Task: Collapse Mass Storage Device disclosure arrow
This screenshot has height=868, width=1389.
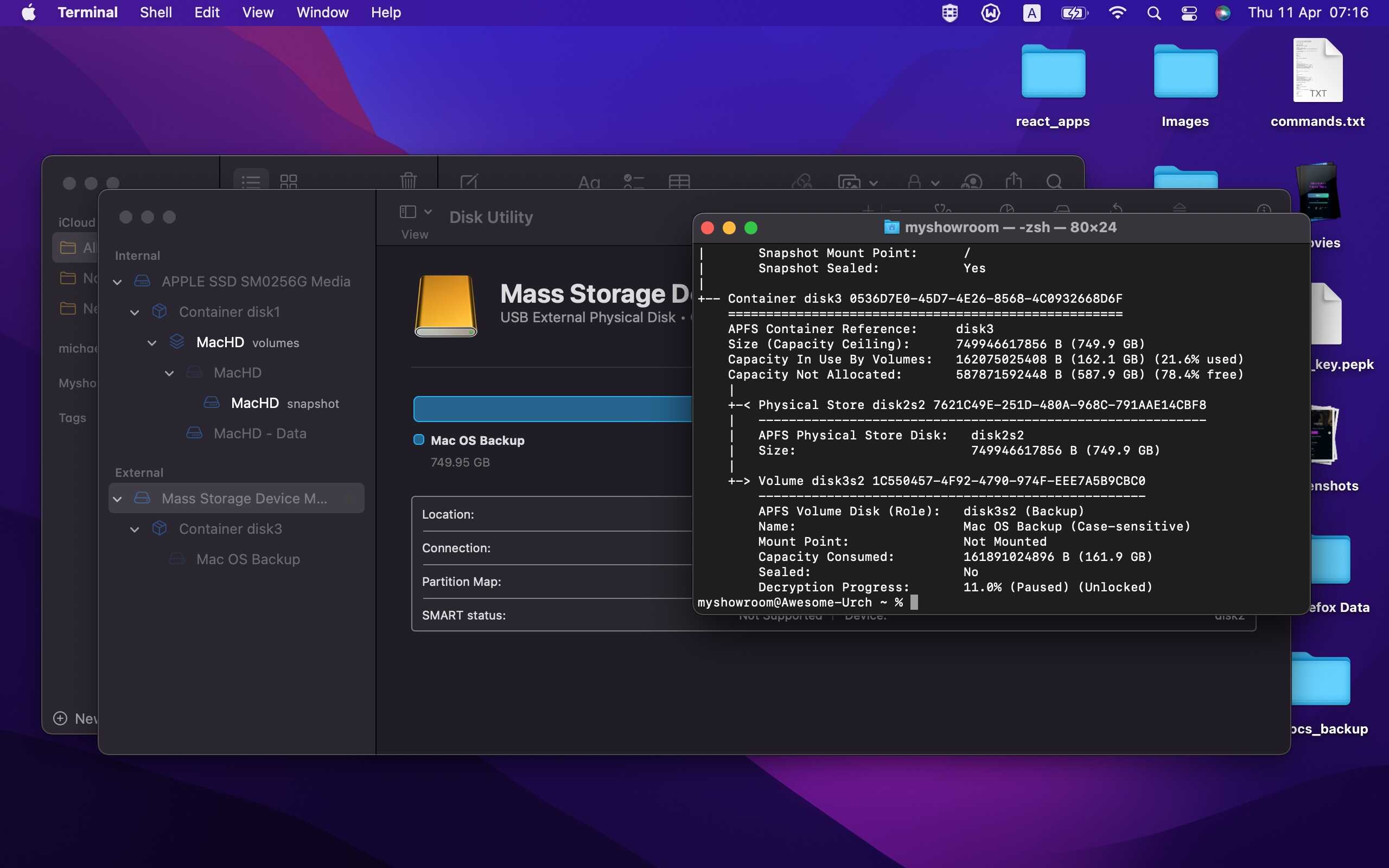Action: click(117, 499)
